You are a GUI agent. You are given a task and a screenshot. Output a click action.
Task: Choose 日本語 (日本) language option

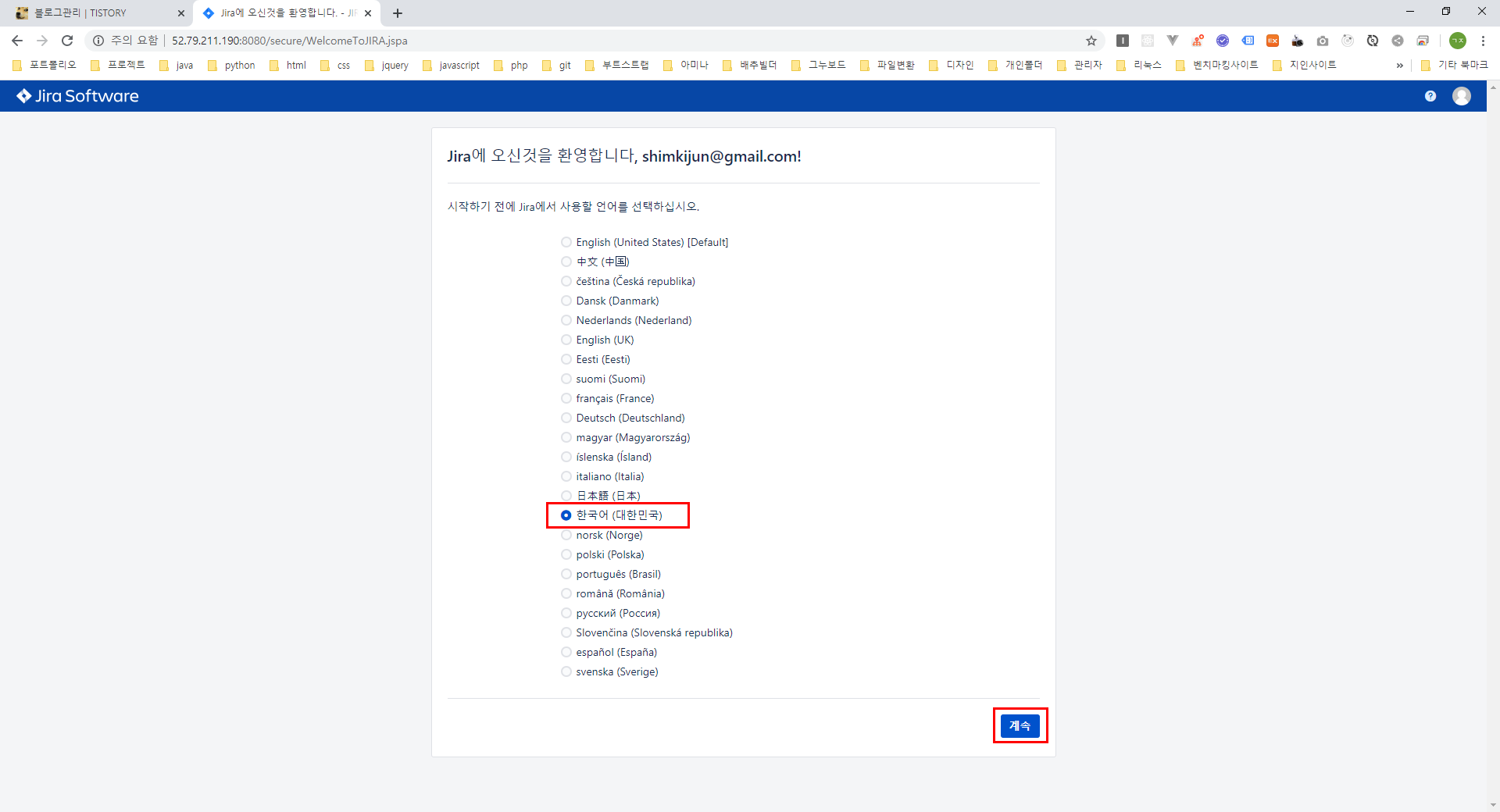(x=566, y=496)
